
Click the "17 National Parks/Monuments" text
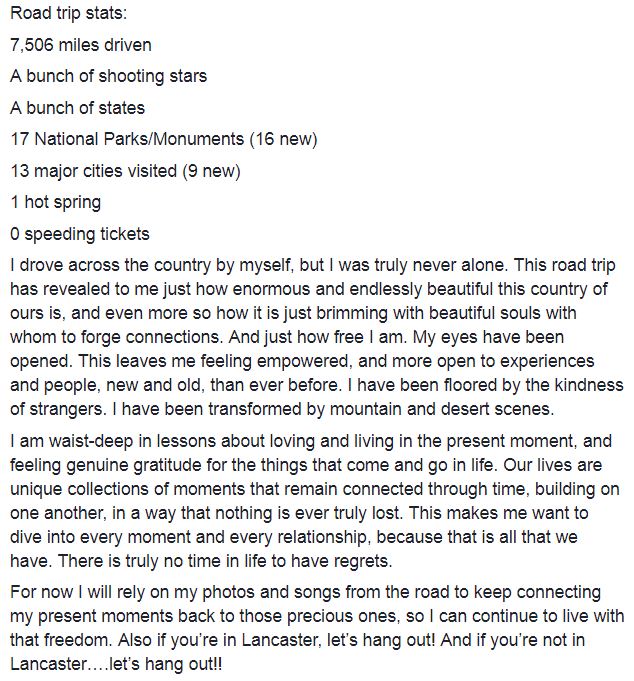[127, 139]
